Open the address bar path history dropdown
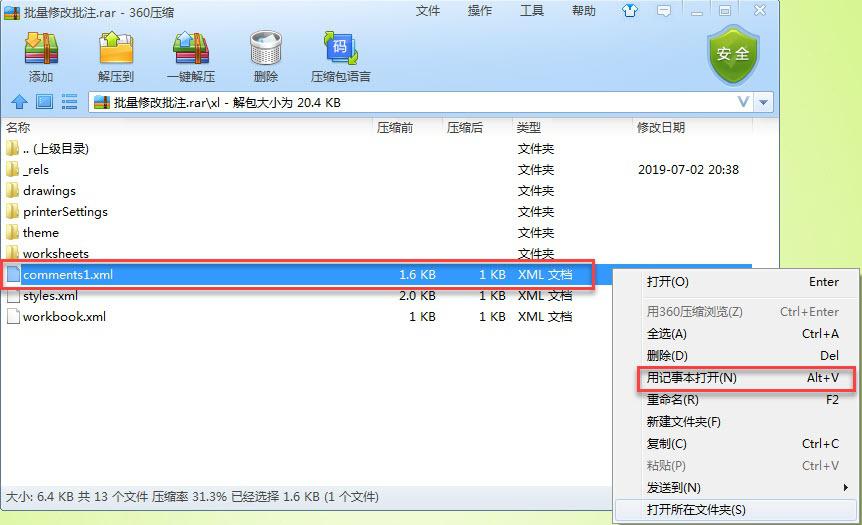Image resolution: width=862 pixels, height=525 pixels. point(763,102)
